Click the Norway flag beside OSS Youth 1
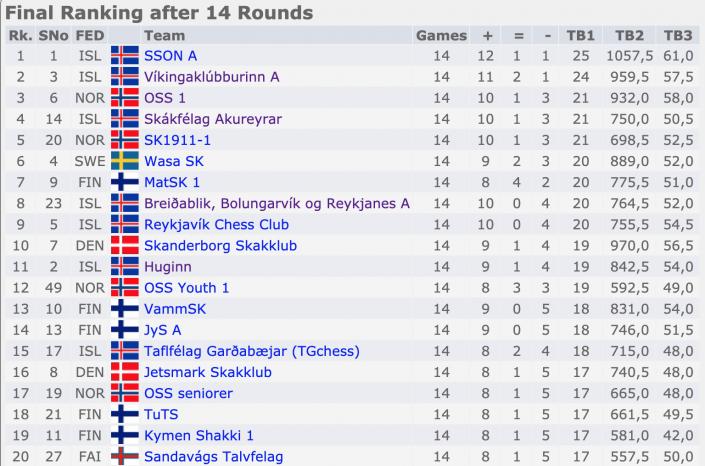705x466 pixels. click(125, 287)
